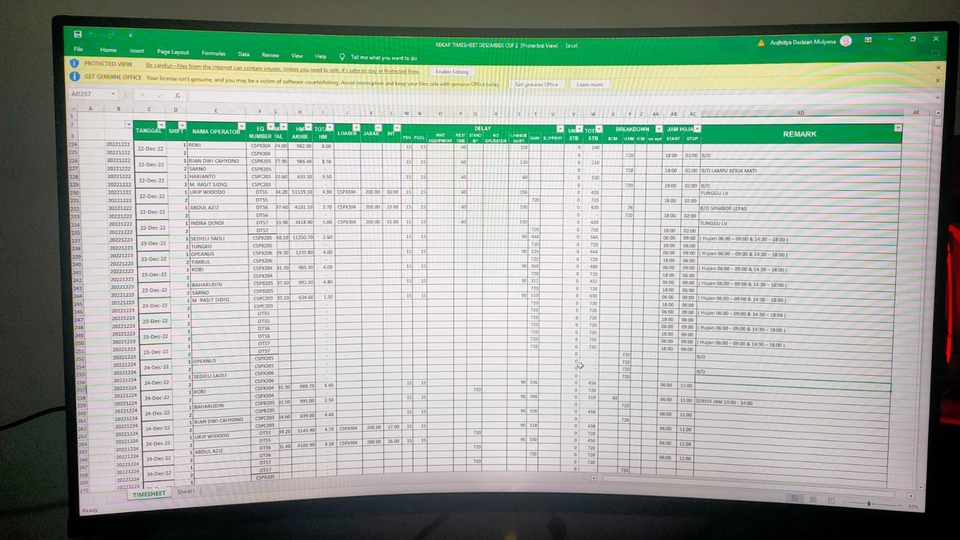Click the zoom slider handle
The image size is (960, 540).
tap(868, 503)
